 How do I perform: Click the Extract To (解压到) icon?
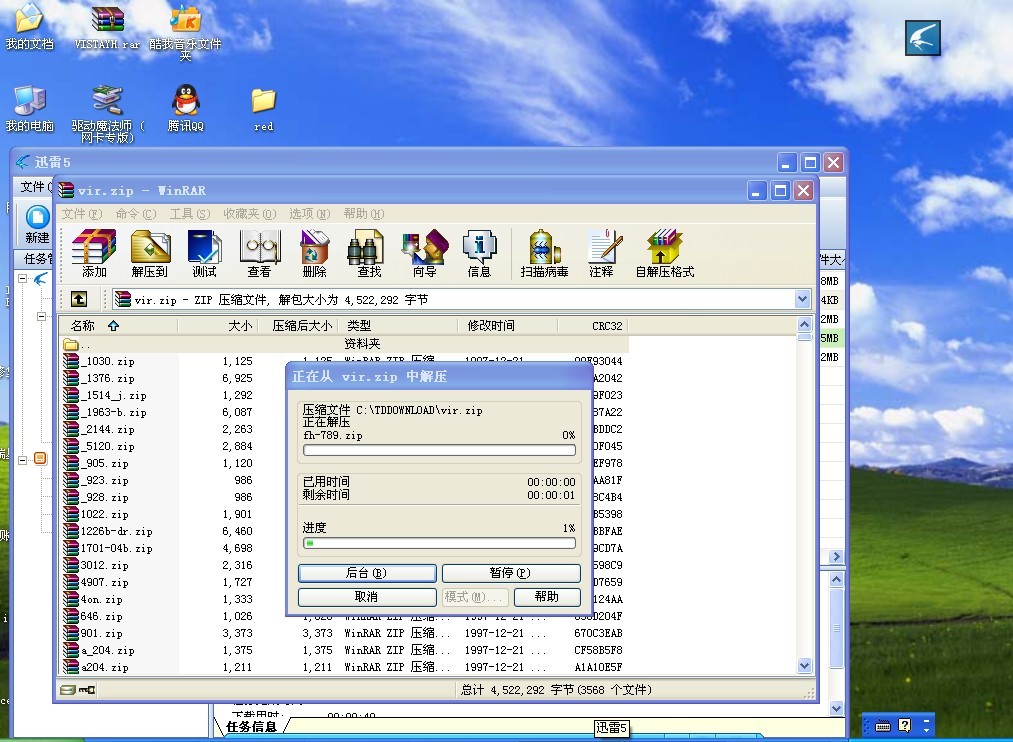pos(149,253)
